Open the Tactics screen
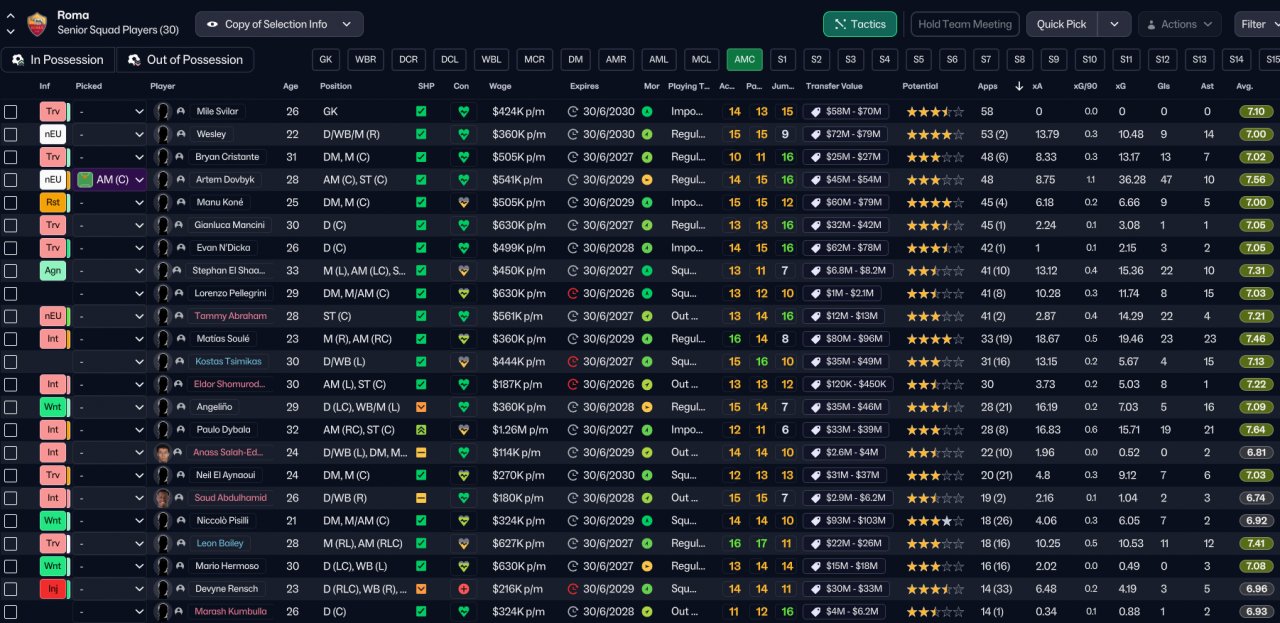1280x623 pixels. [x=860, y=24]
